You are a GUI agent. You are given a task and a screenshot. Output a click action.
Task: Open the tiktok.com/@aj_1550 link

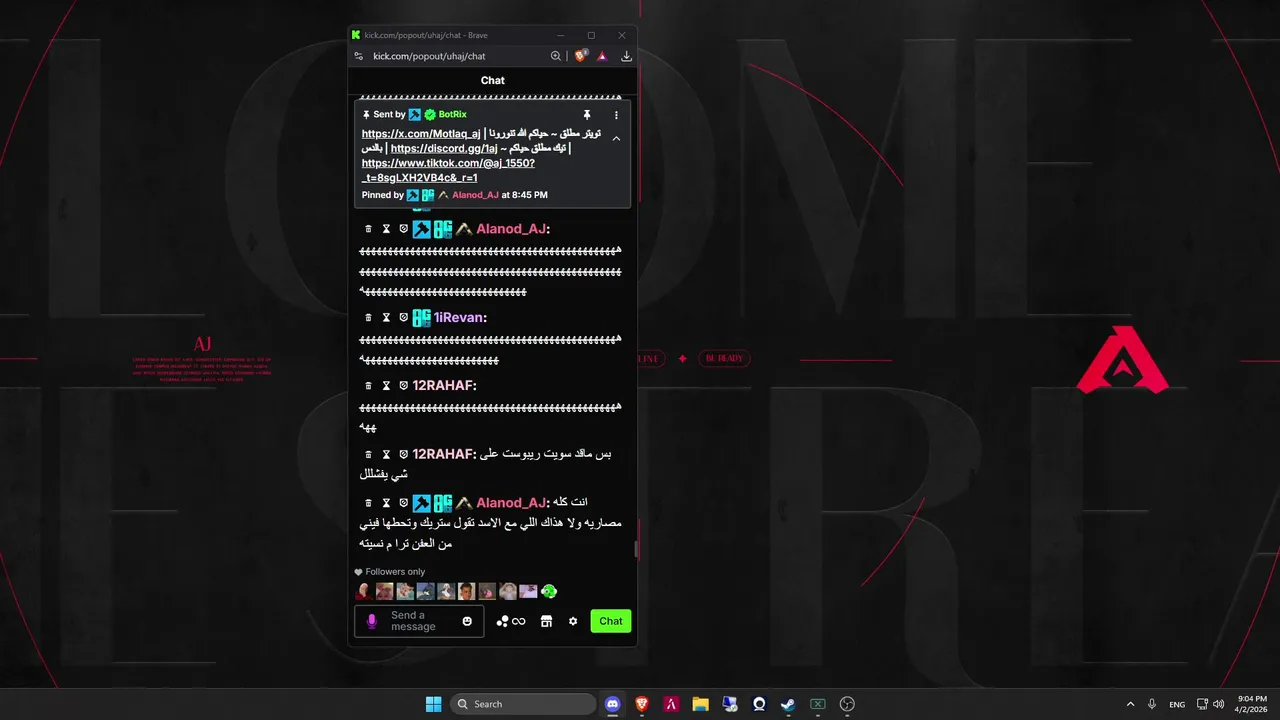pyautogui.click(x=448, y=170)
